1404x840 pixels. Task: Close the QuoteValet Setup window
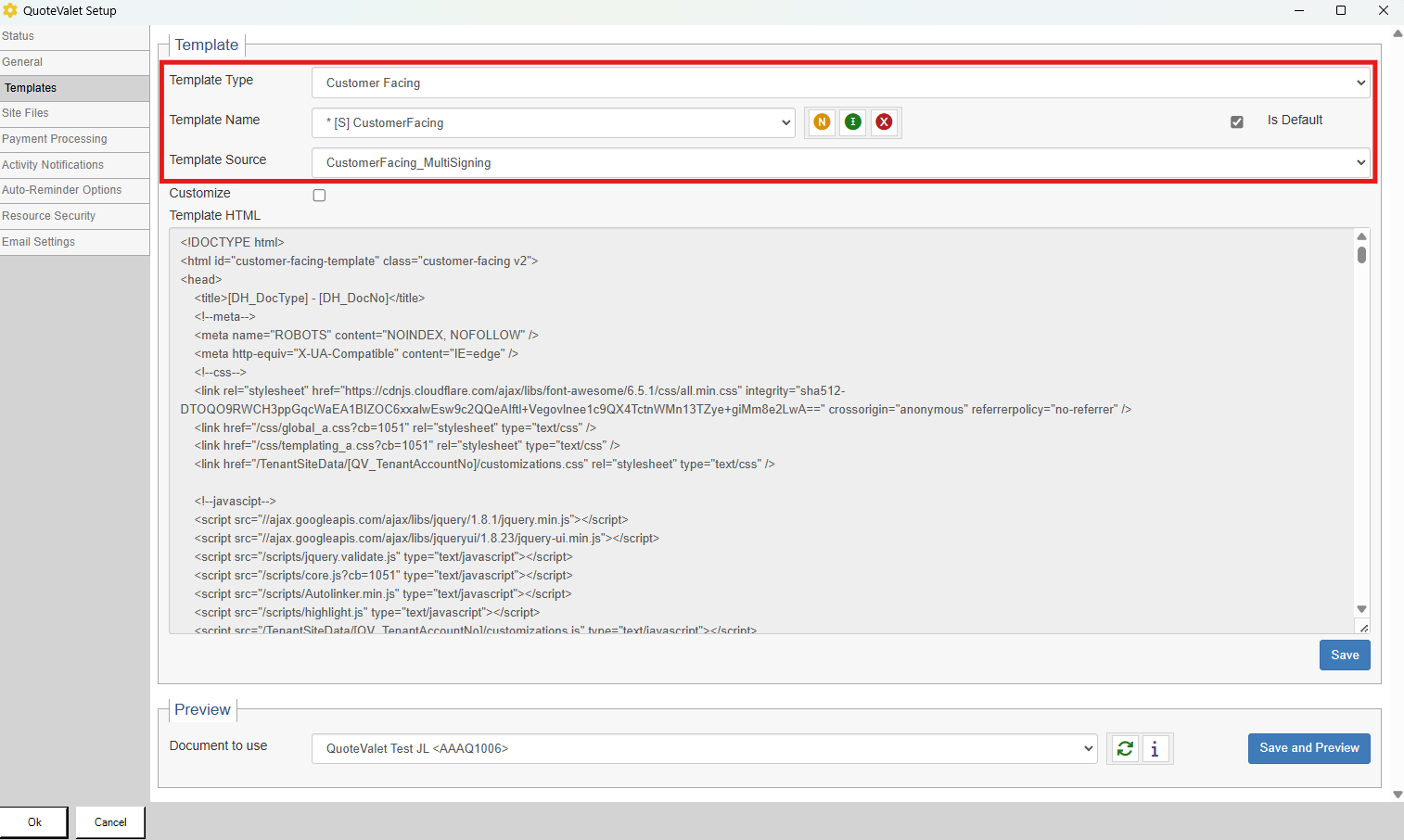(x=1384, y=10)
